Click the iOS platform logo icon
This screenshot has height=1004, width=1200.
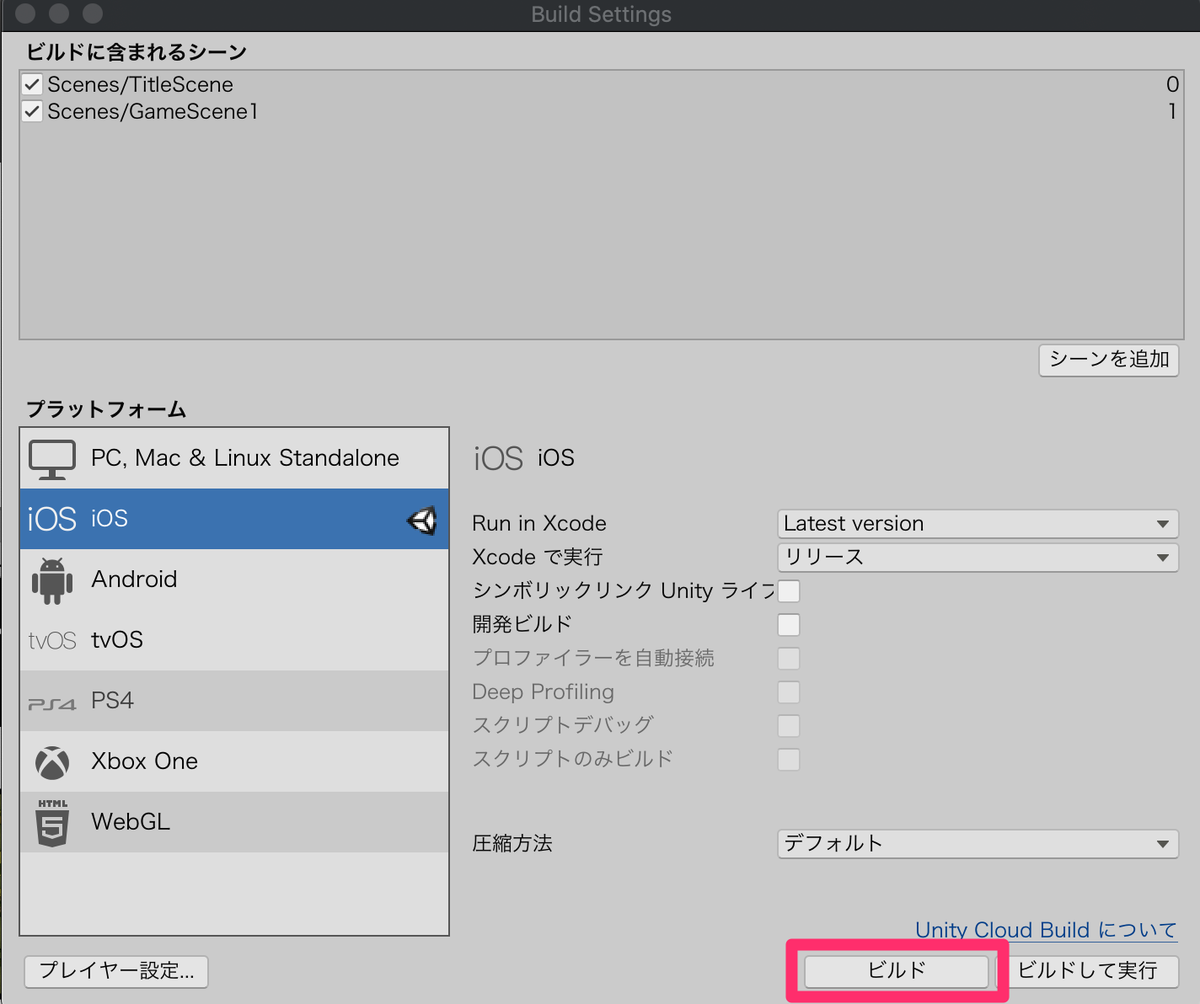click(52, 519)
